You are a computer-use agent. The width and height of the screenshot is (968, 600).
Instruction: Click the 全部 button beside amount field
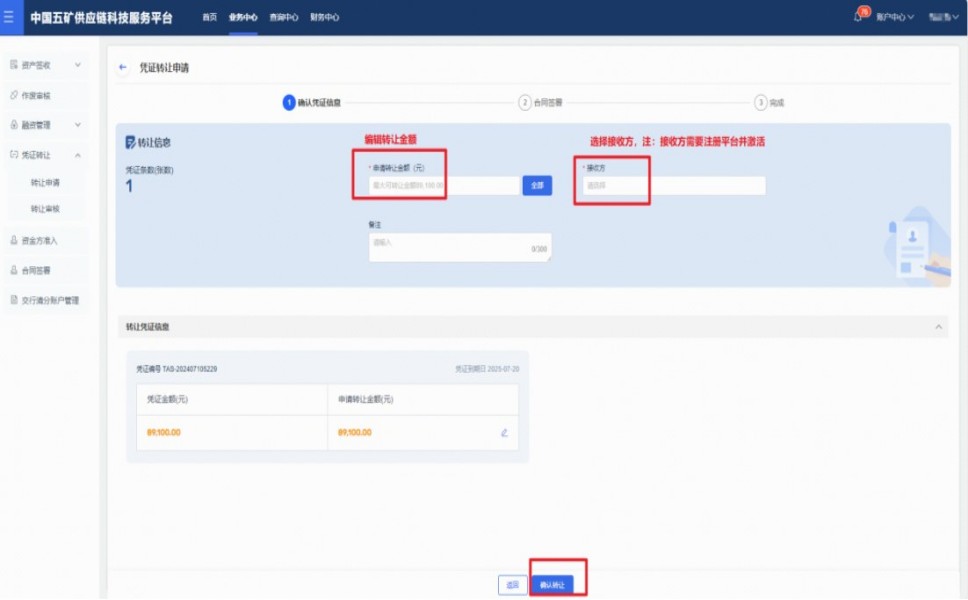537,186
